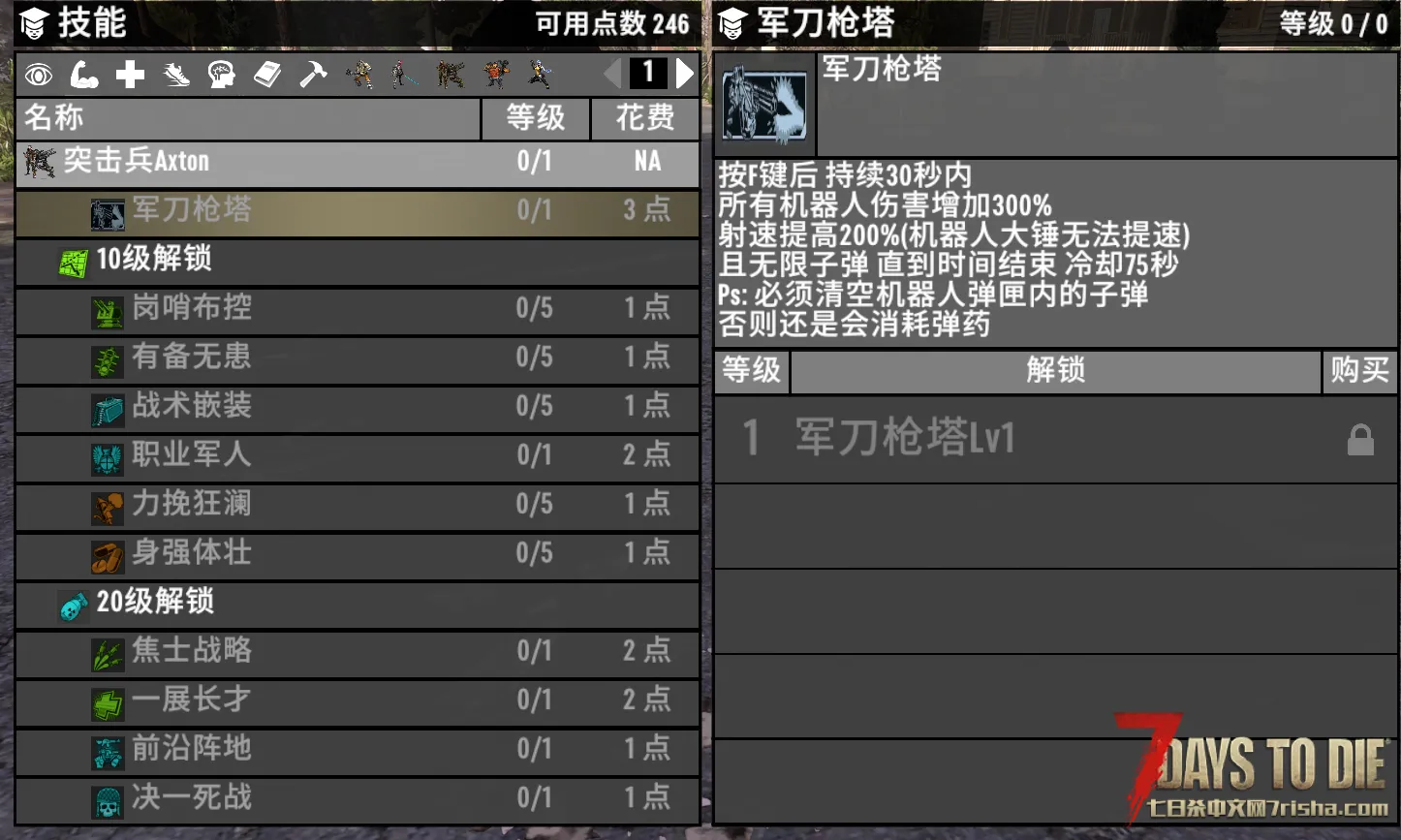
Task: Select the Perception eye attribute category
Action: pyautogui.click(x=39, y=74)
